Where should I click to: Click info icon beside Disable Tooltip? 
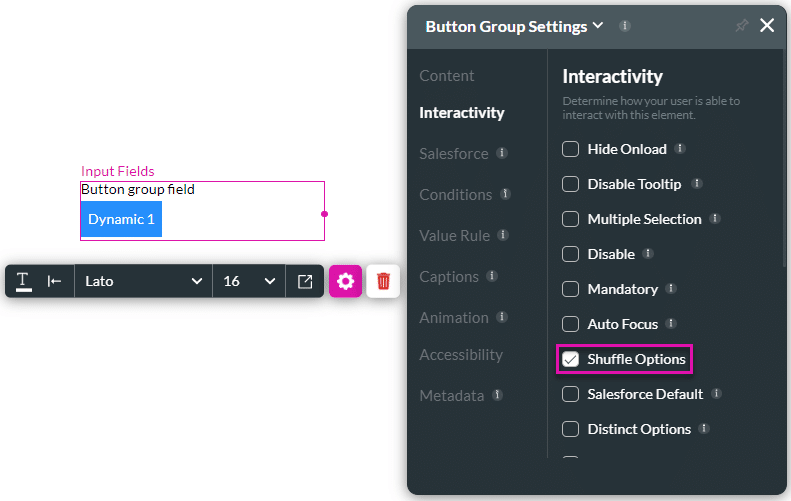[697, 183]
